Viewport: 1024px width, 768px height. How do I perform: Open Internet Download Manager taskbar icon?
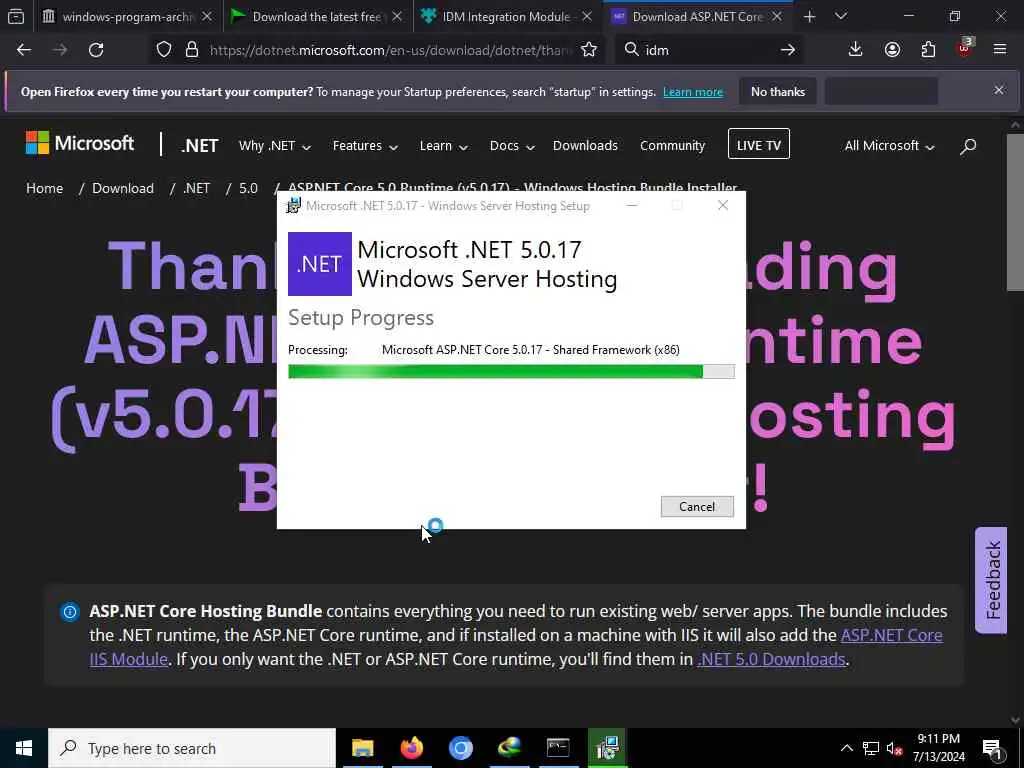(x=509, y=748)
